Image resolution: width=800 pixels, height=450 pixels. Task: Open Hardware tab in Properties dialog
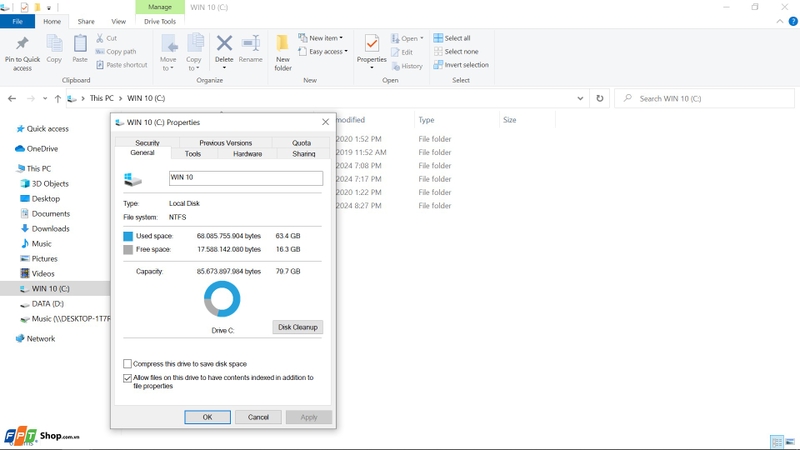tap(247, 154)
